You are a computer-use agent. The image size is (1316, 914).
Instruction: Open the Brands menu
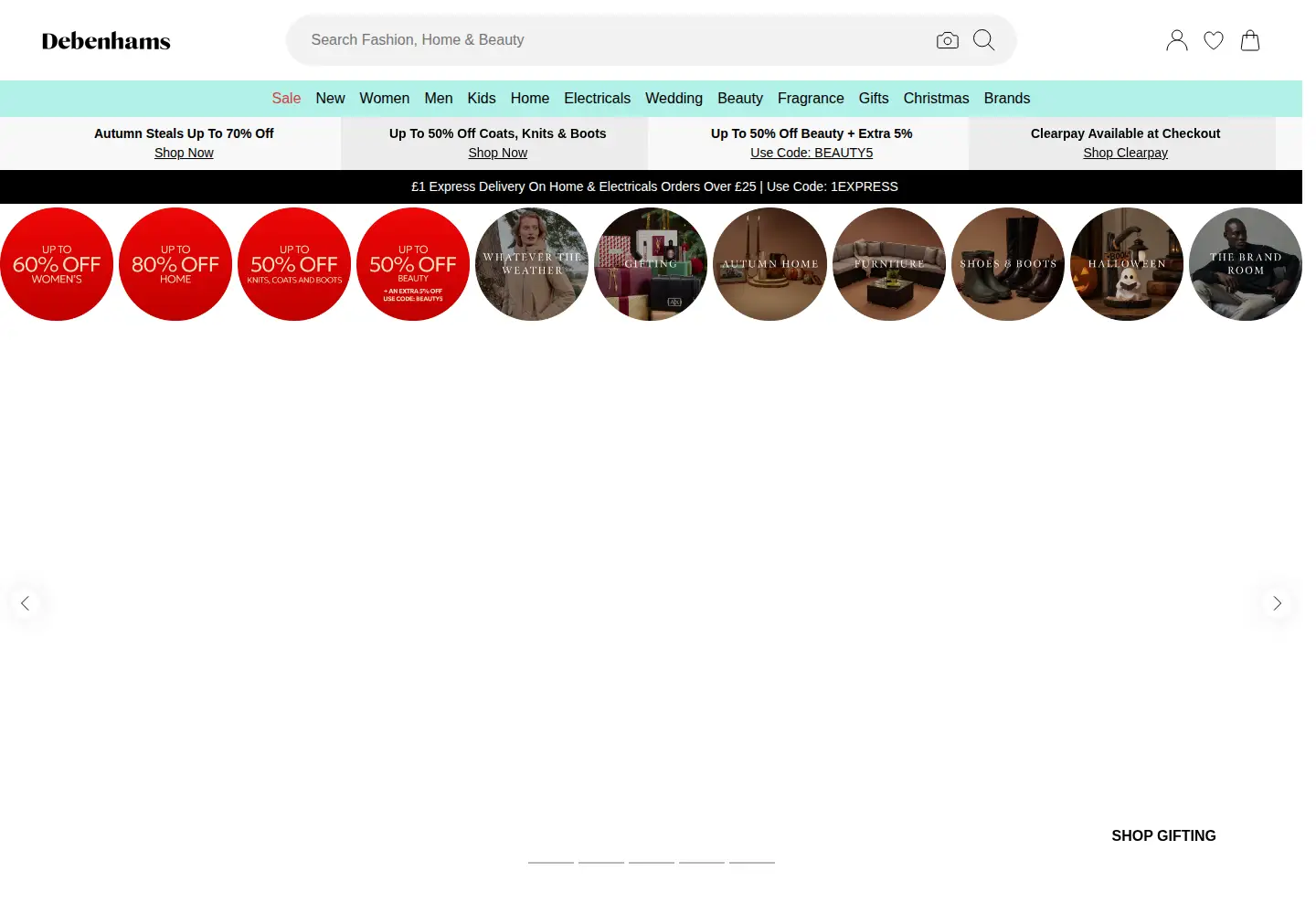1007,99
